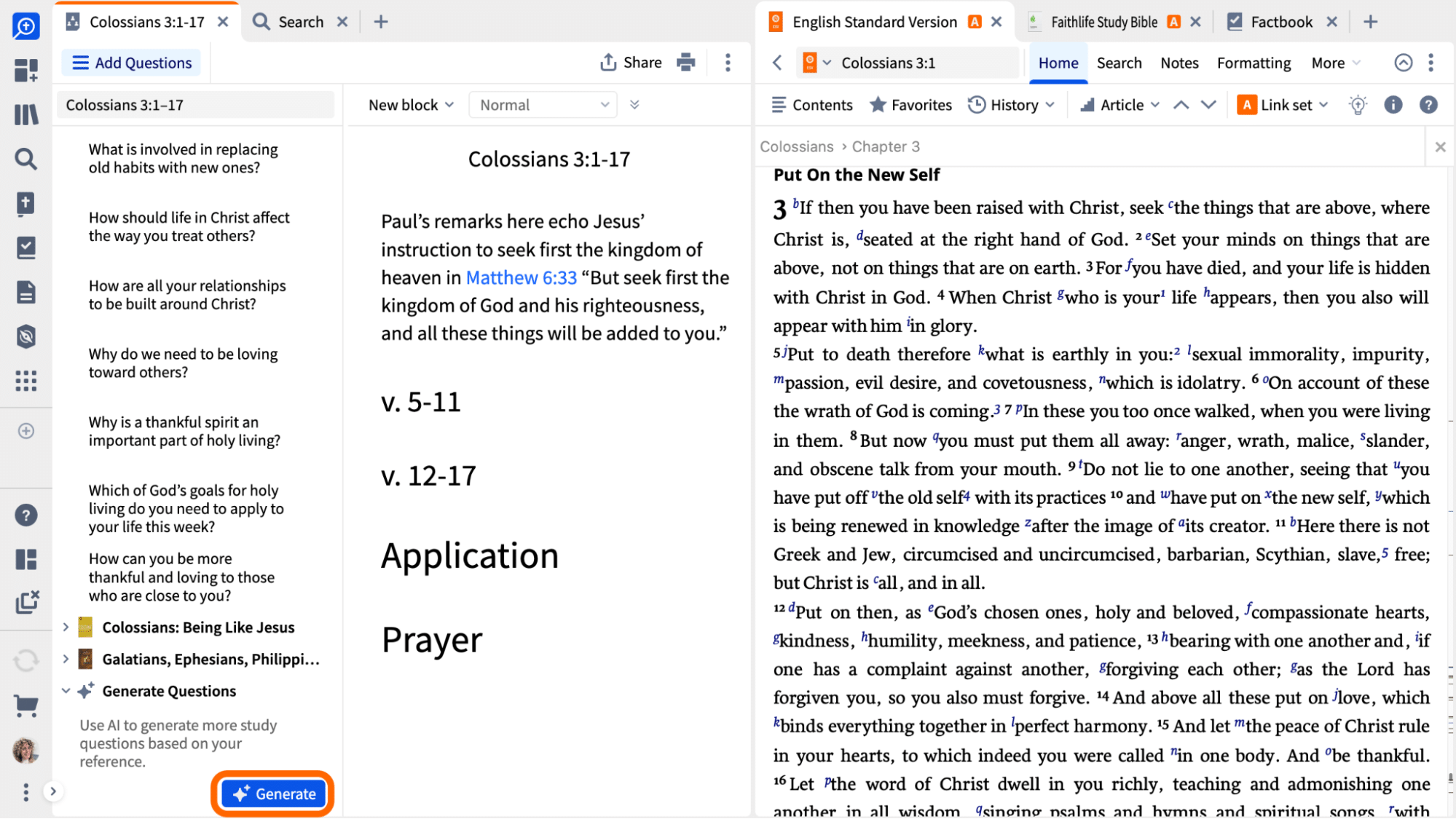Select the Search tab in the ESV toolbar

pyautogui.click(x=1119, y=63)
